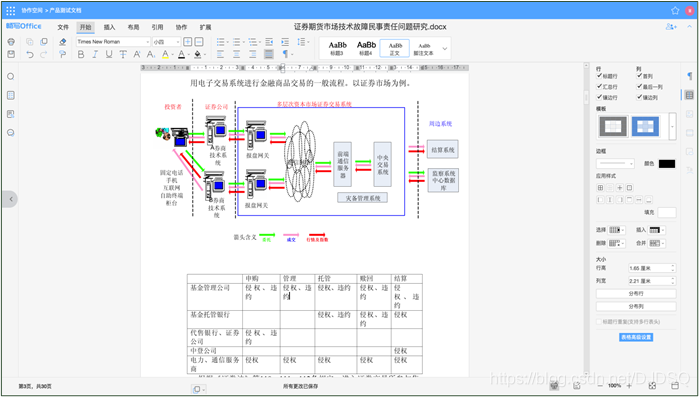Toggle bold formatting
The height and width of the screenshot is (397, 699).
click(81, 54)
